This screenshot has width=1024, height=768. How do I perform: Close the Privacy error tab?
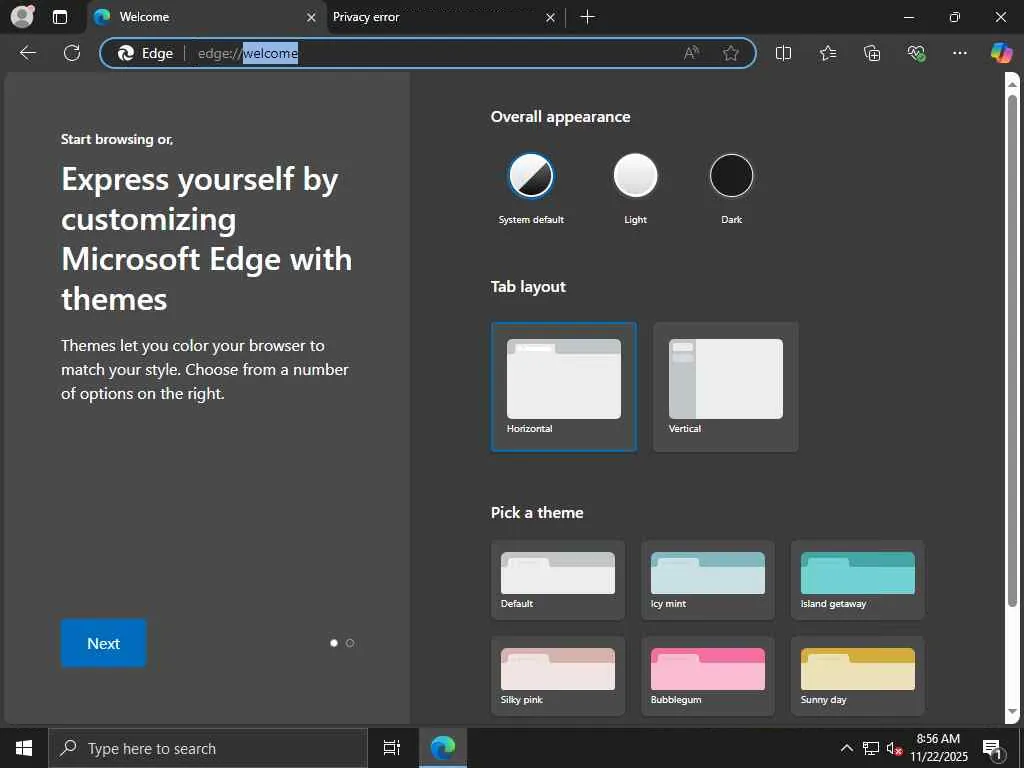click(551, 18)
